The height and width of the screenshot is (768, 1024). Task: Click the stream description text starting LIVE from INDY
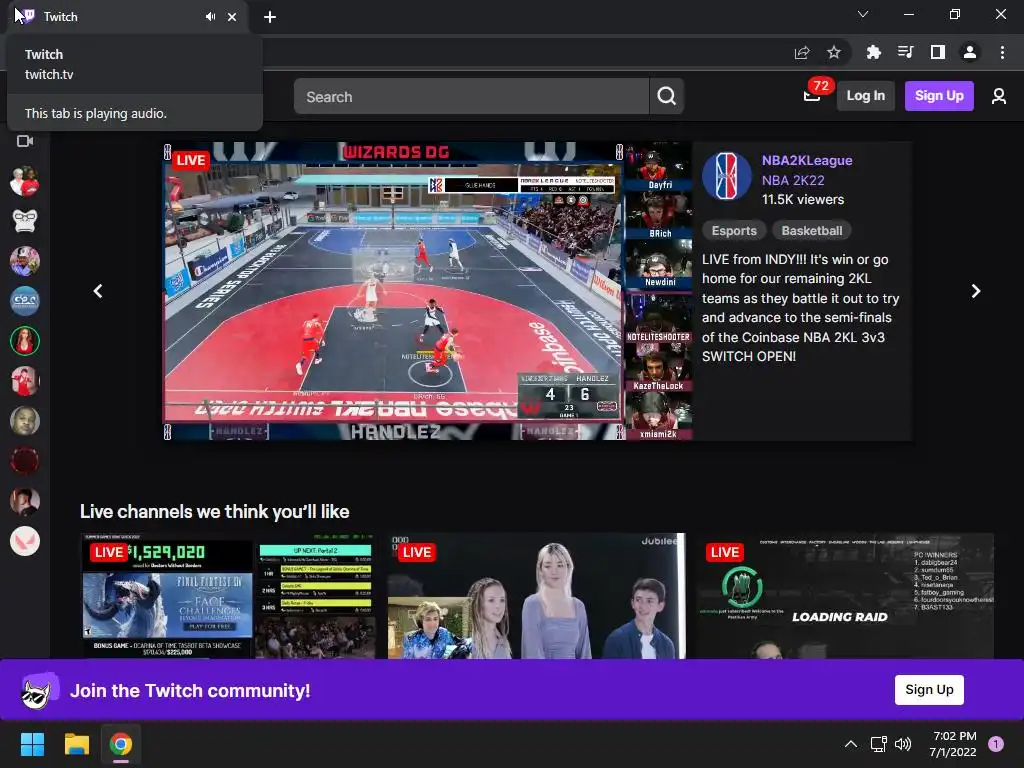(x=801, y=308)
